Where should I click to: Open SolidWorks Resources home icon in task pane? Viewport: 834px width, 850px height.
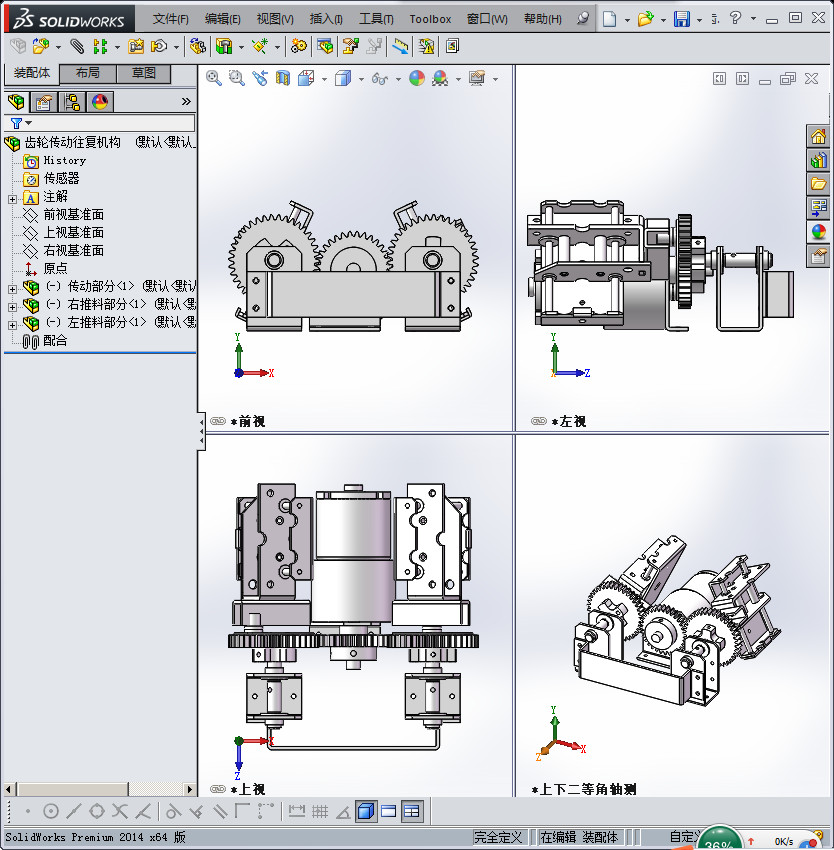(818, 137)
